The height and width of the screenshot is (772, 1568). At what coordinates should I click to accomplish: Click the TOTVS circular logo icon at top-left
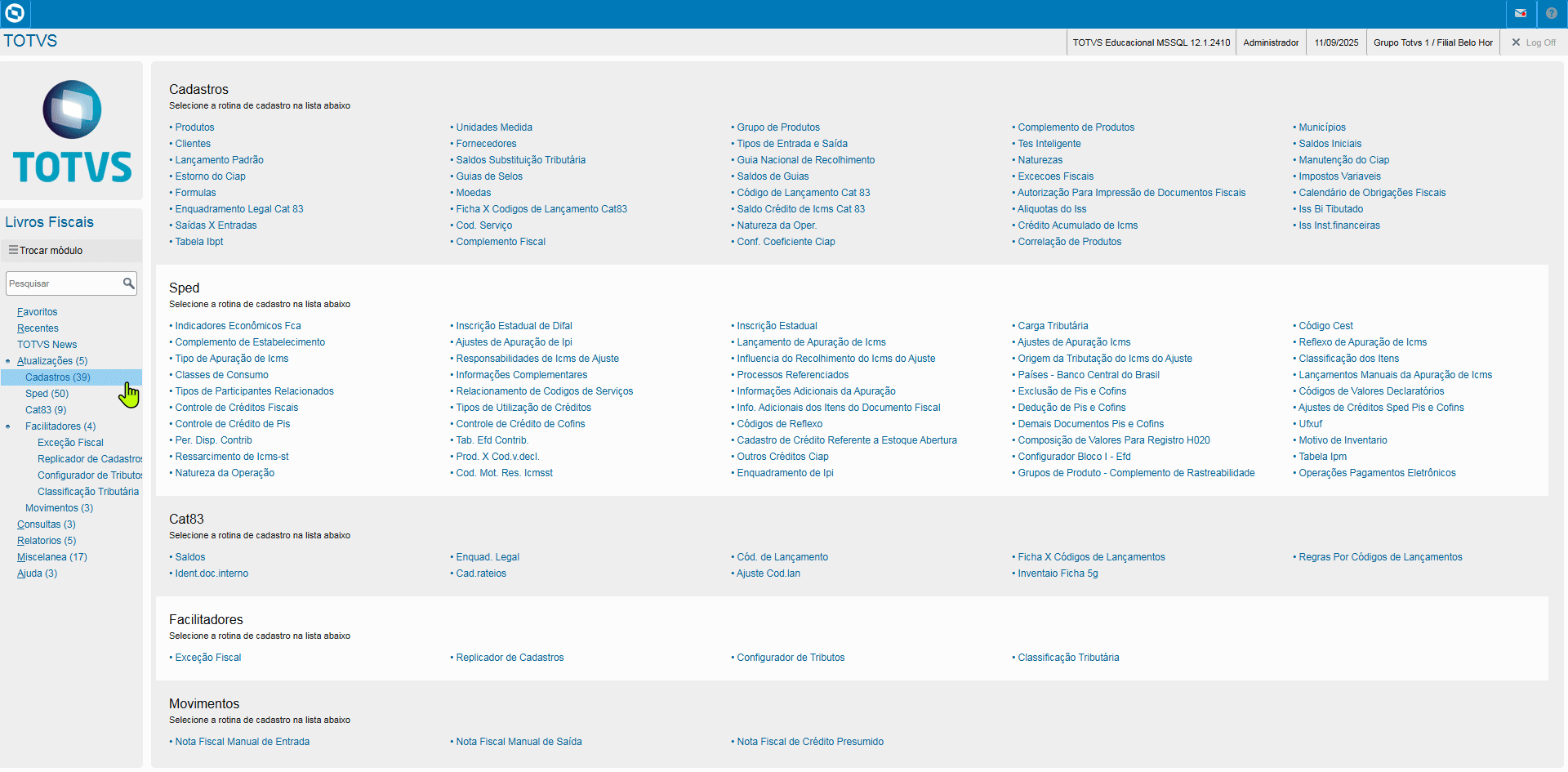[15, 13]
